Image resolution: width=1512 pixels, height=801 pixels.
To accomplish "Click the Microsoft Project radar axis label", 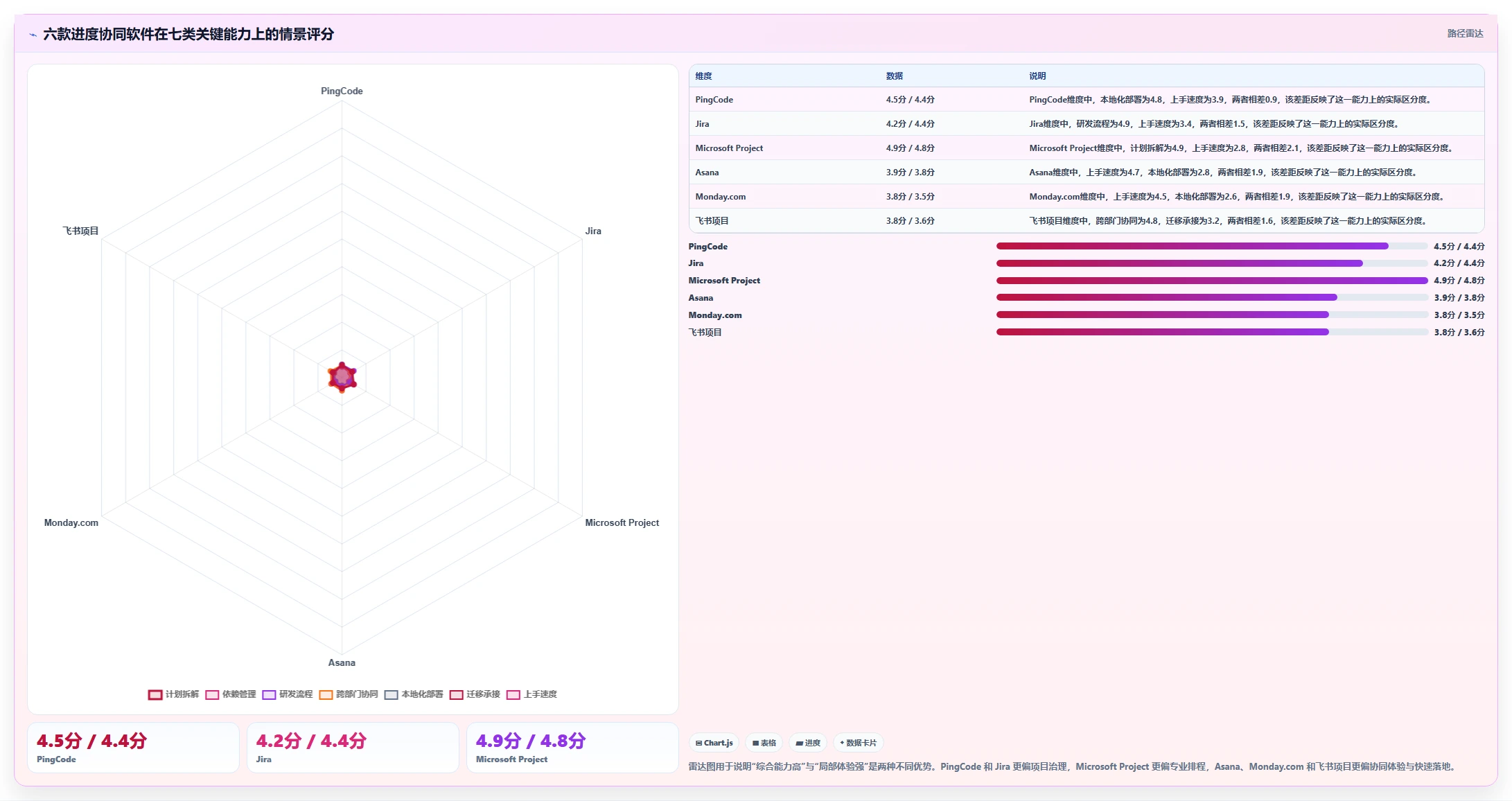I will (622, 522).
